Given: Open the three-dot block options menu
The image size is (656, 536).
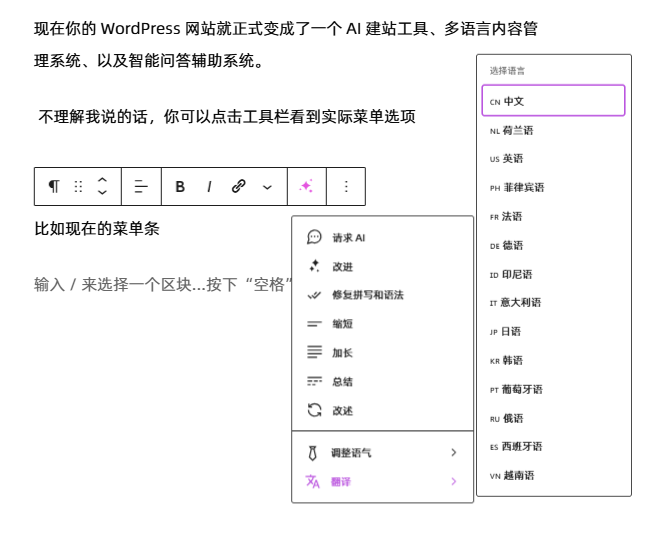Looking at the screenshot, I should (346, 187).
